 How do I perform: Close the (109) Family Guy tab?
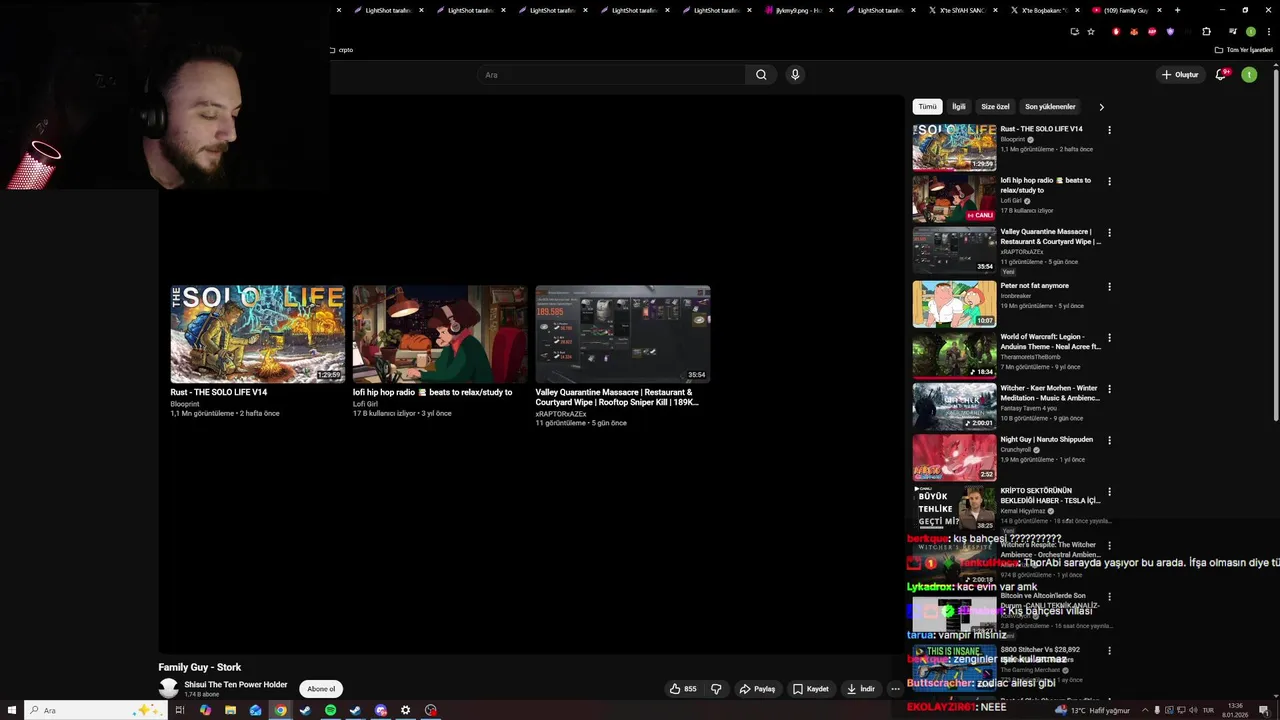(1159, 10)
